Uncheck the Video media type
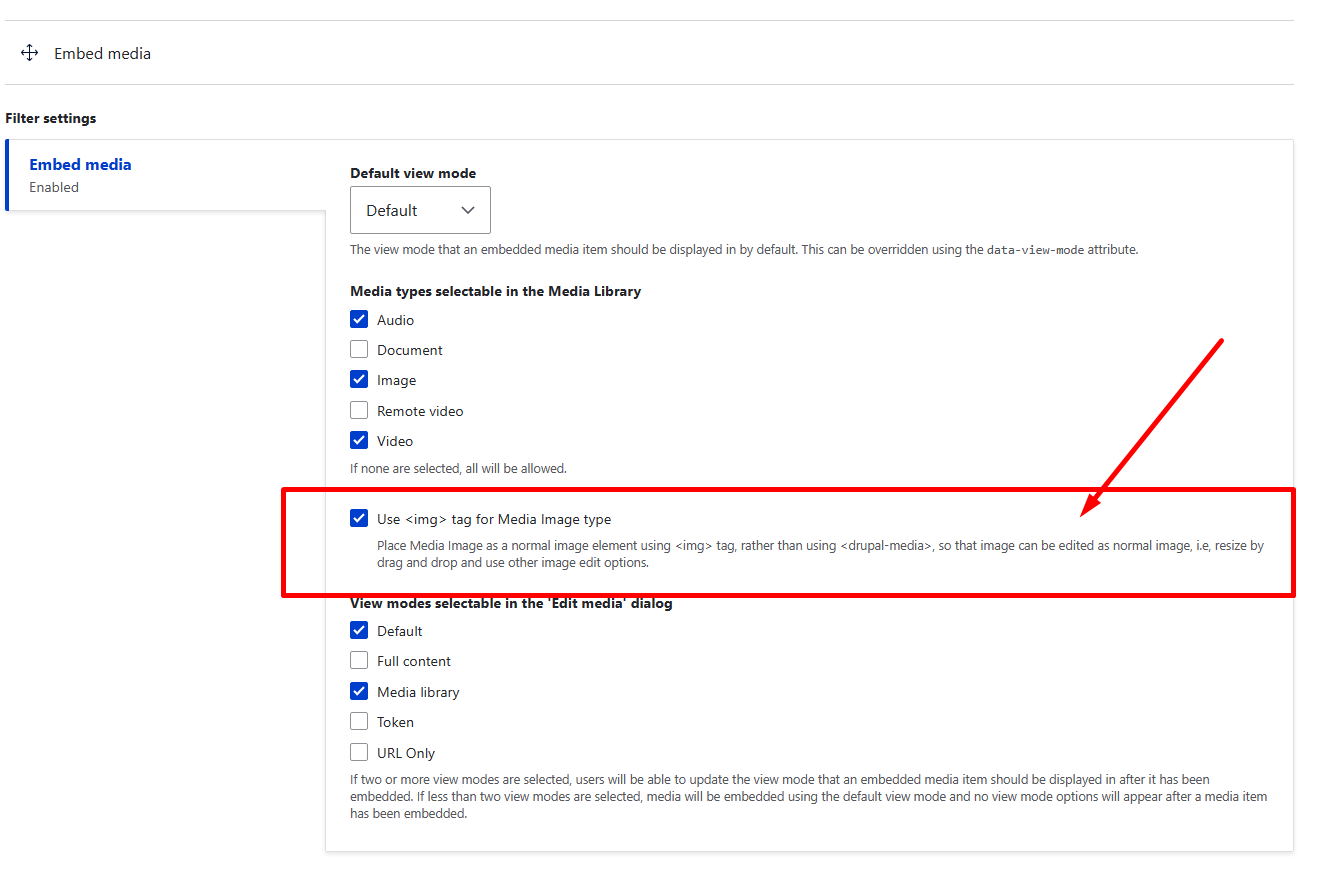Screen dimensions: 1317x890 (x=359, y=440)
